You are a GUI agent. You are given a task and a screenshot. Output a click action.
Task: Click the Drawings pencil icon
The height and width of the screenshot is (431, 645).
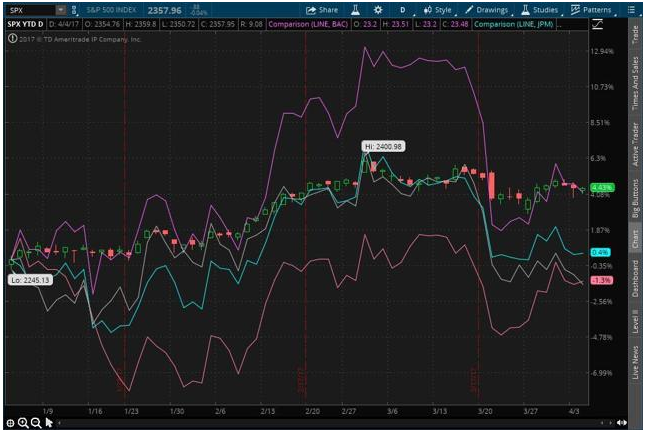click(x=483, y=9)
